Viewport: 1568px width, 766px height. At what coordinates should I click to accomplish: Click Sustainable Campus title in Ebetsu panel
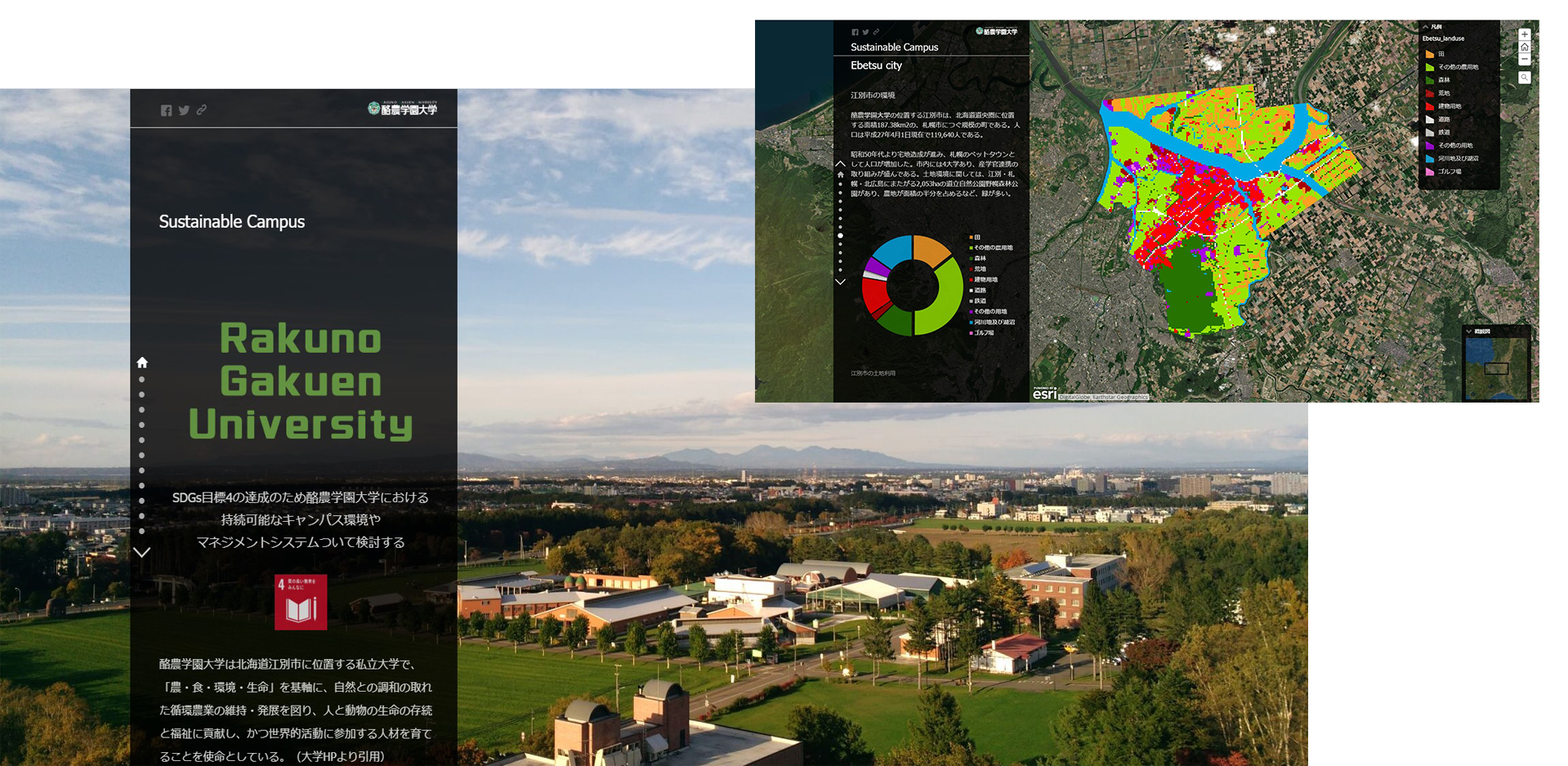(894, 47)
